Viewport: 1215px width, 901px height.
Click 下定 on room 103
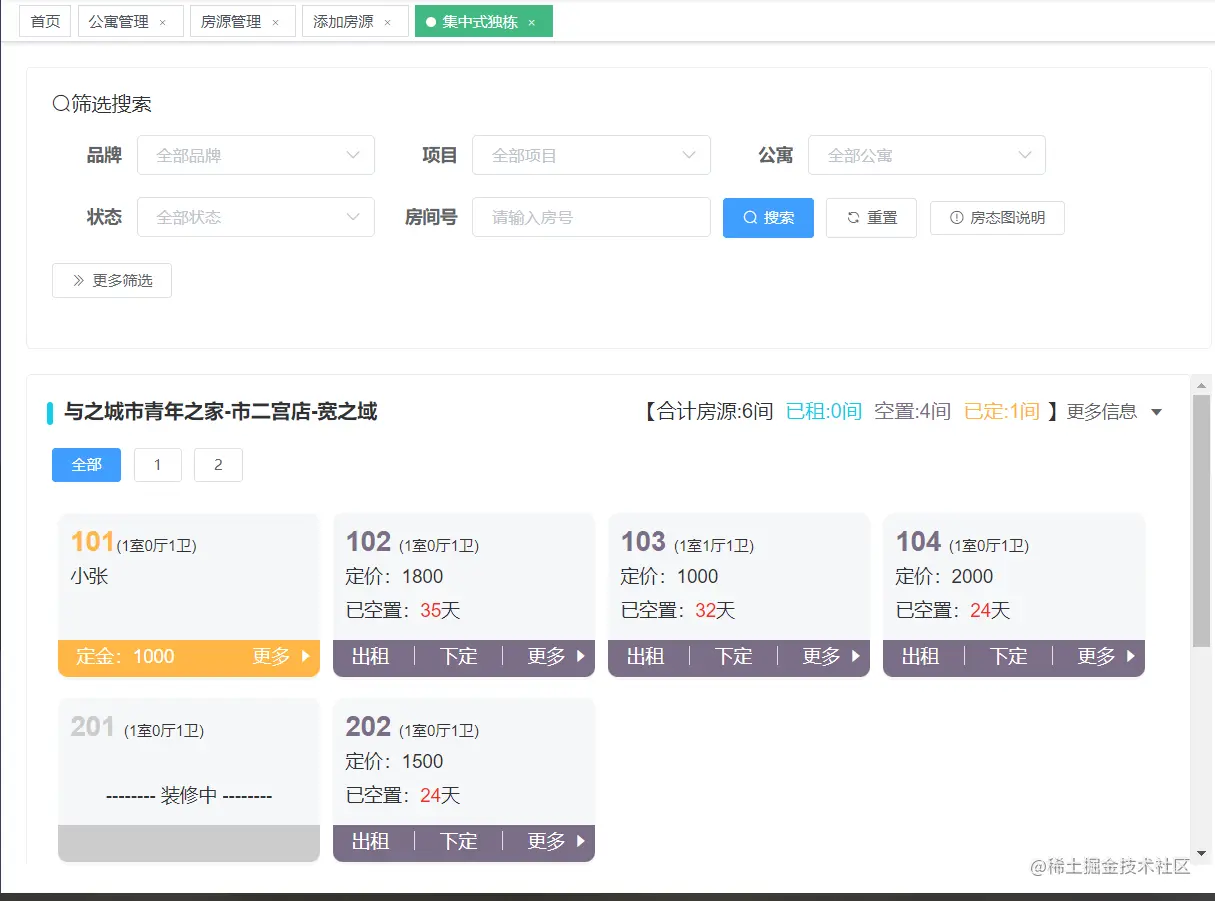coord(734,657)
